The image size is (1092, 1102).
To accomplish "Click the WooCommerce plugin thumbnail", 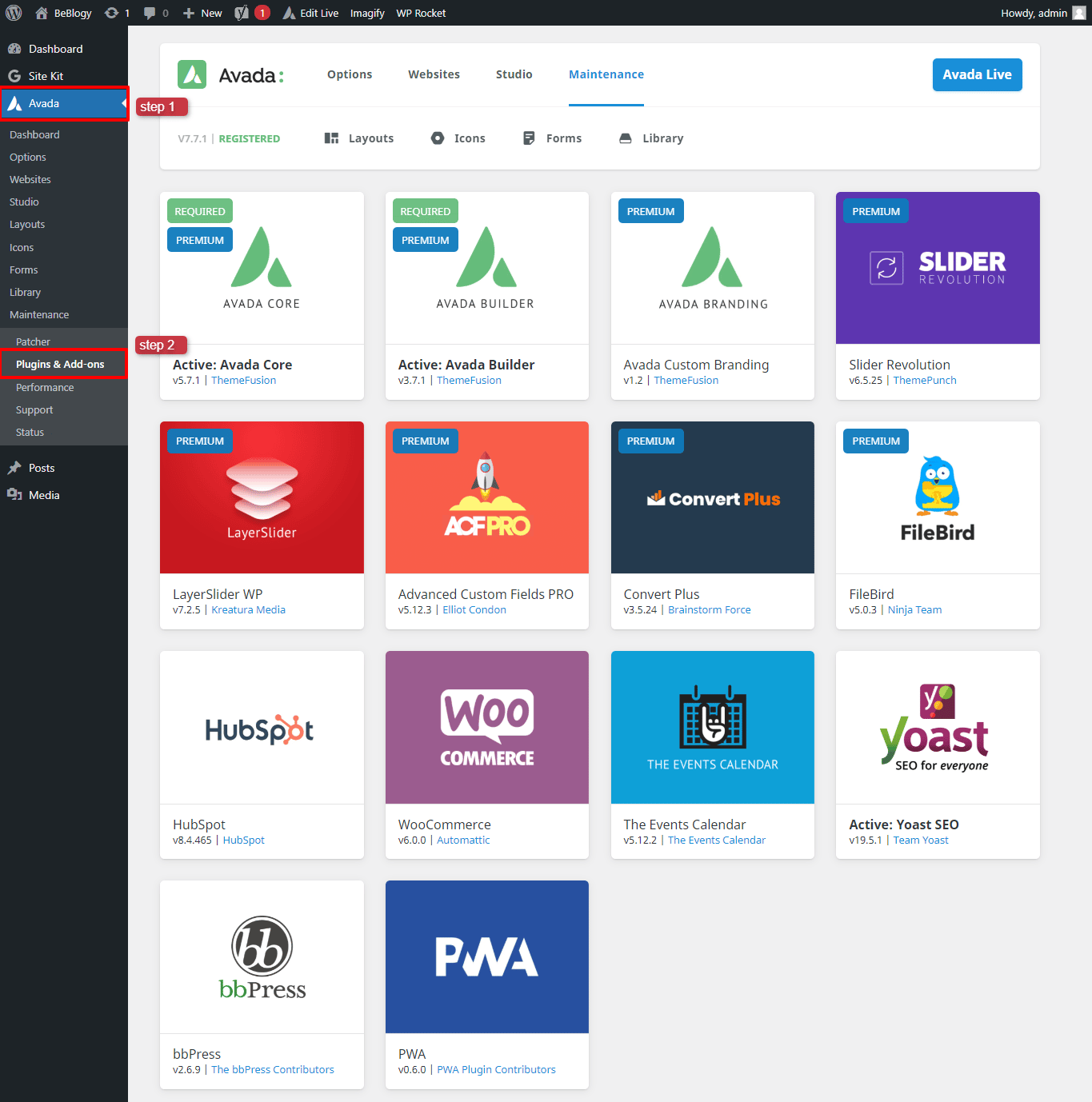I will coord(487,728).
